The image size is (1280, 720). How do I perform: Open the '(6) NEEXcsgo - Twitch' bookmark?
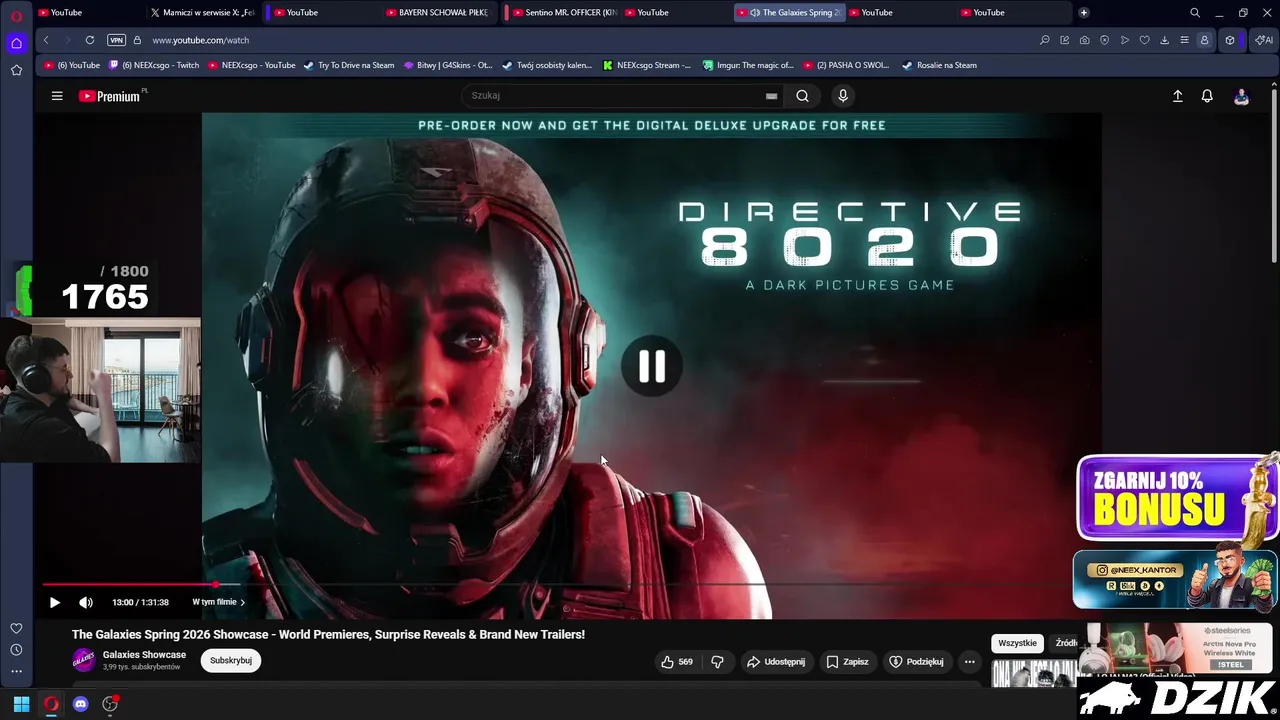(154, 65)
